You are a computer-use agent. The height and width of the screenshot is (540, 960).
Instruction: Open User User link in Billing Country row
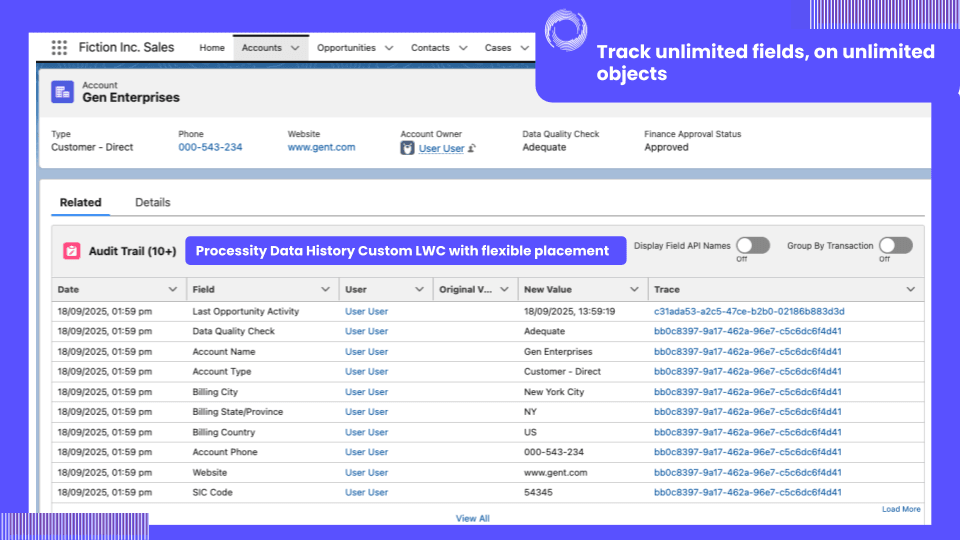pyautogui.click(x=366, y=432)
